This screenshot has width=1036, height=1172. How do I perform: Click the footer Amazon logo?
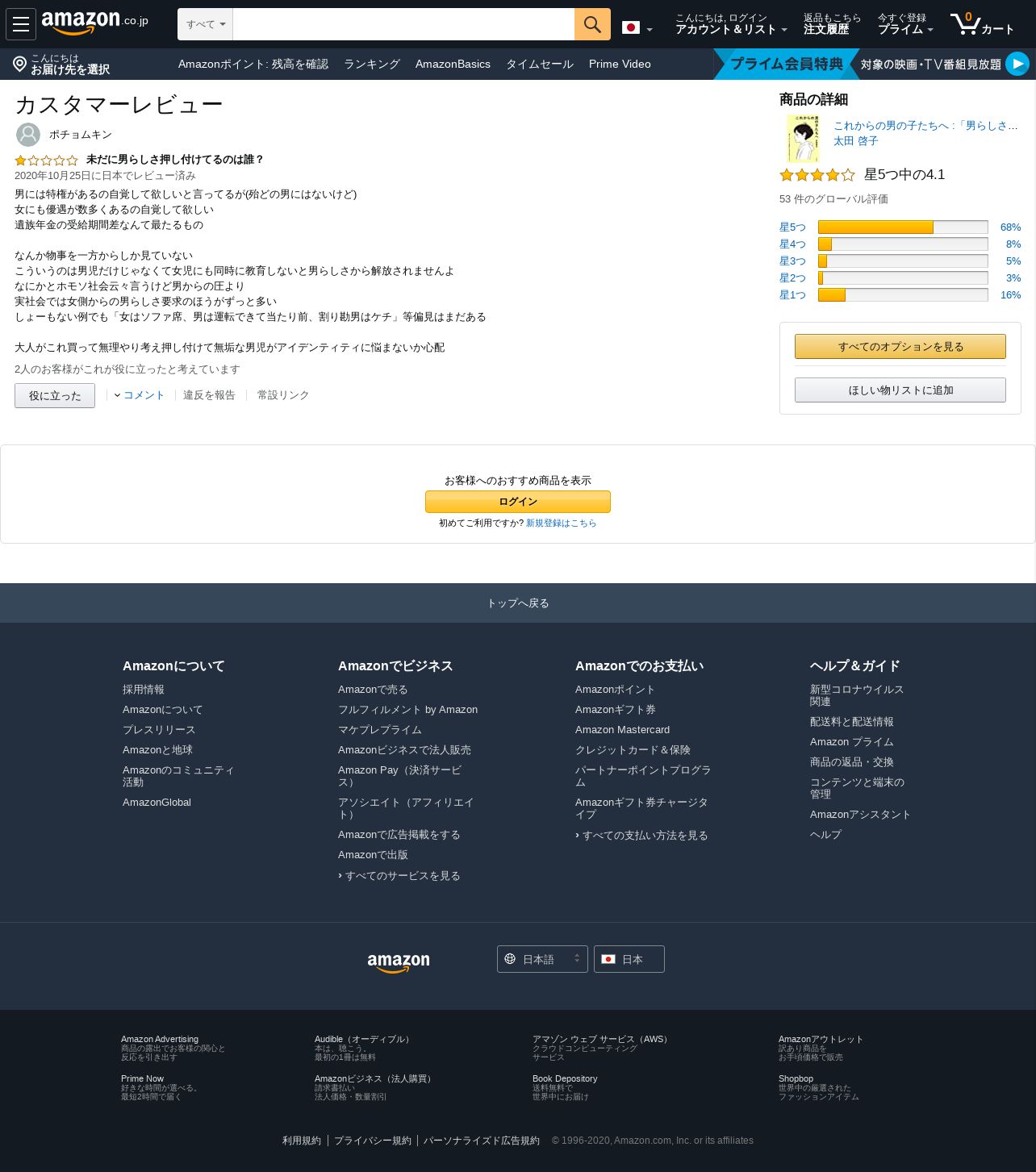(399, 962)
